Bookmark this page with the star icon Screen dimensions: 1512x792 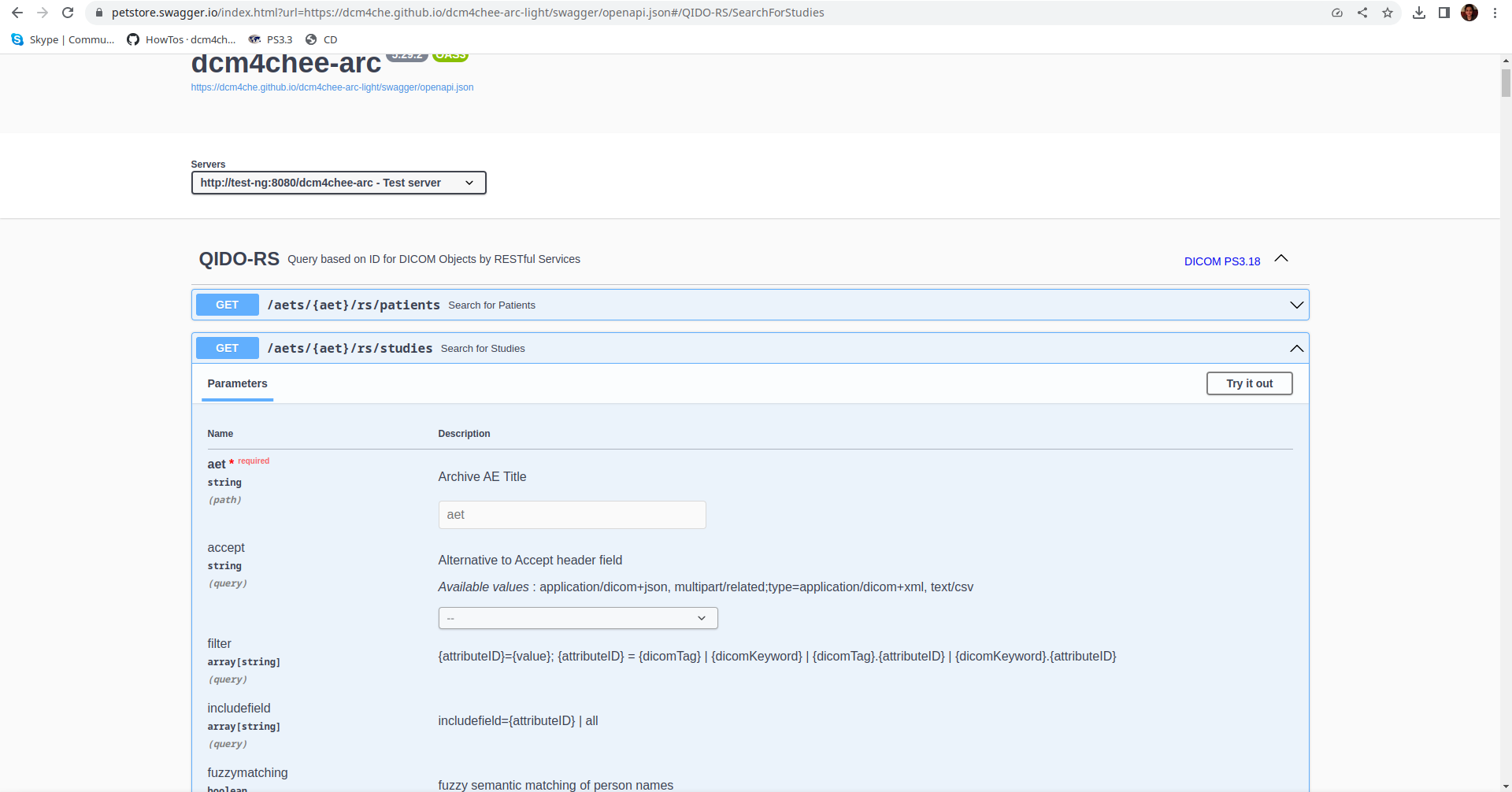1388,13
